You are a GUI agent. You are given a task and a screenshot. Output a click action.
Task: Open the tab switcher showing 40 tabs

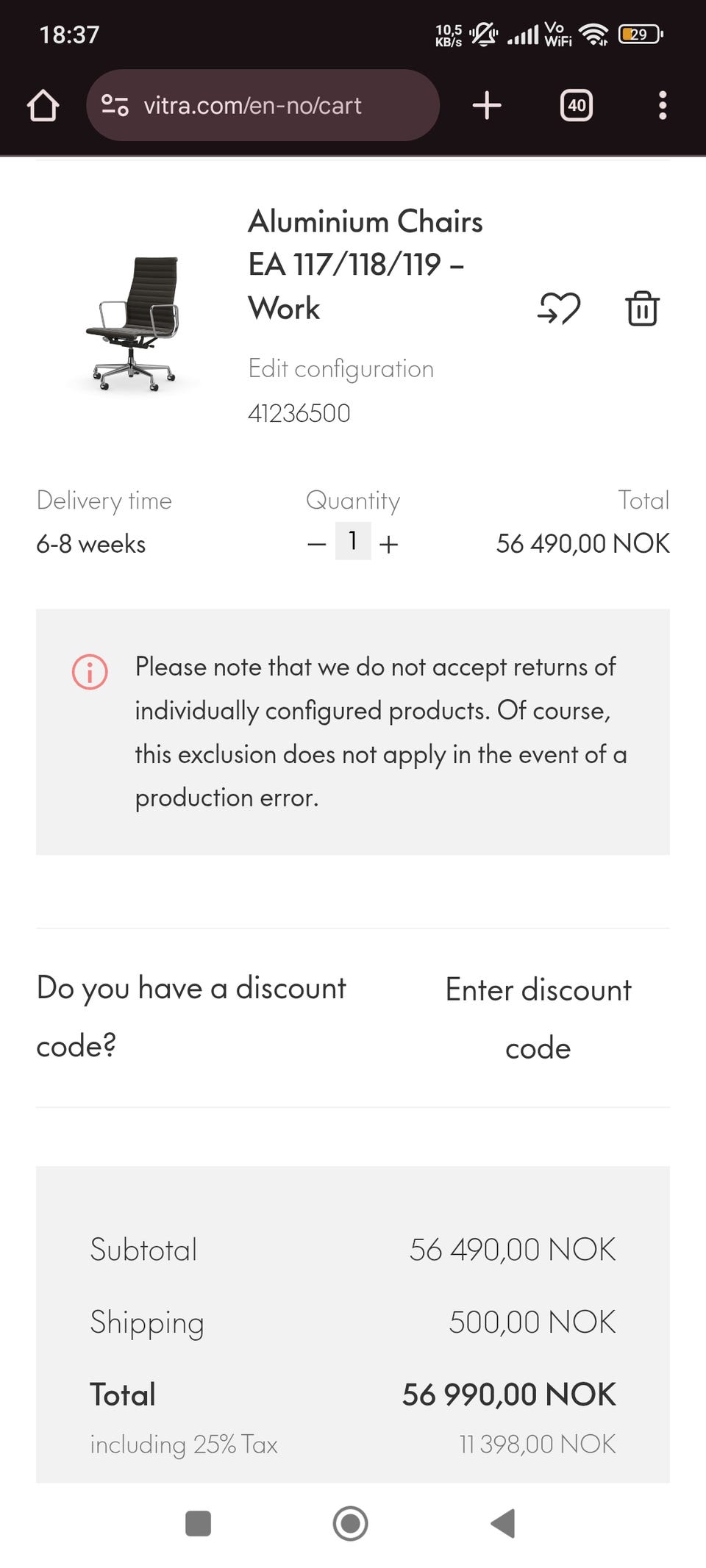tap(577, 105)
